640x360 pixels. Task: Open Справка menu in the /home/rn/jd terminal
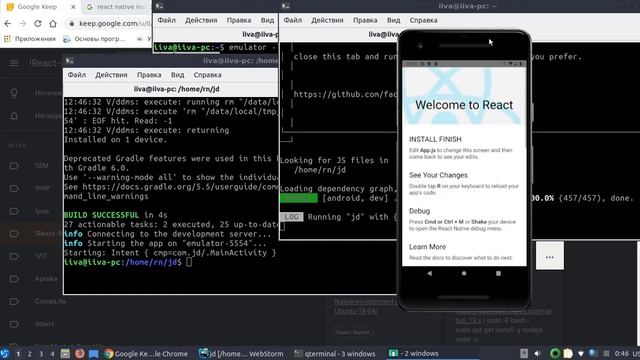coord(207,75)
